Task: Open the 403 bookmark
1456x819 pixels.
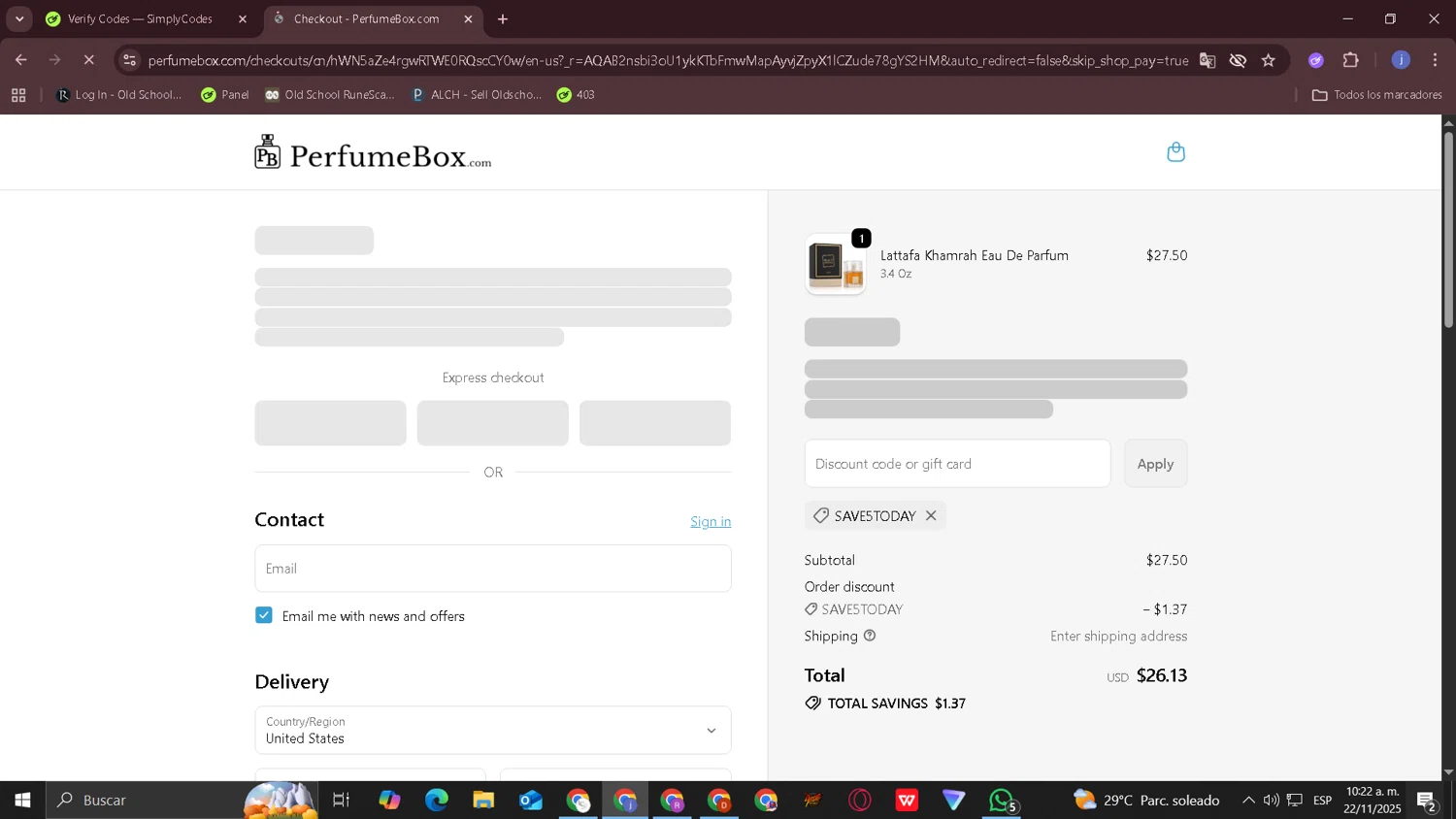Action: (x=576, y=95)
